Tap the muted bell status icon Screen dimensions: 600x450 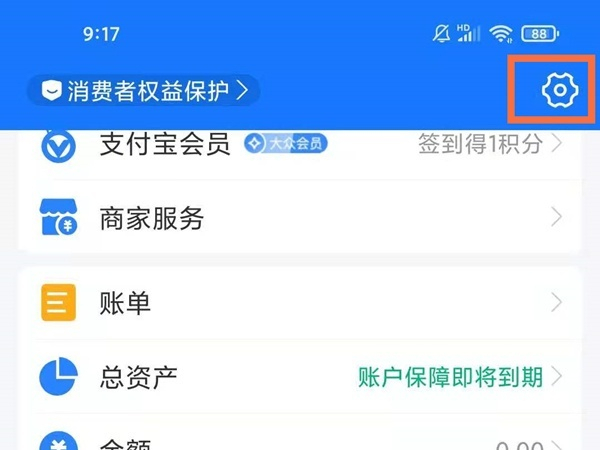(441, 34)
